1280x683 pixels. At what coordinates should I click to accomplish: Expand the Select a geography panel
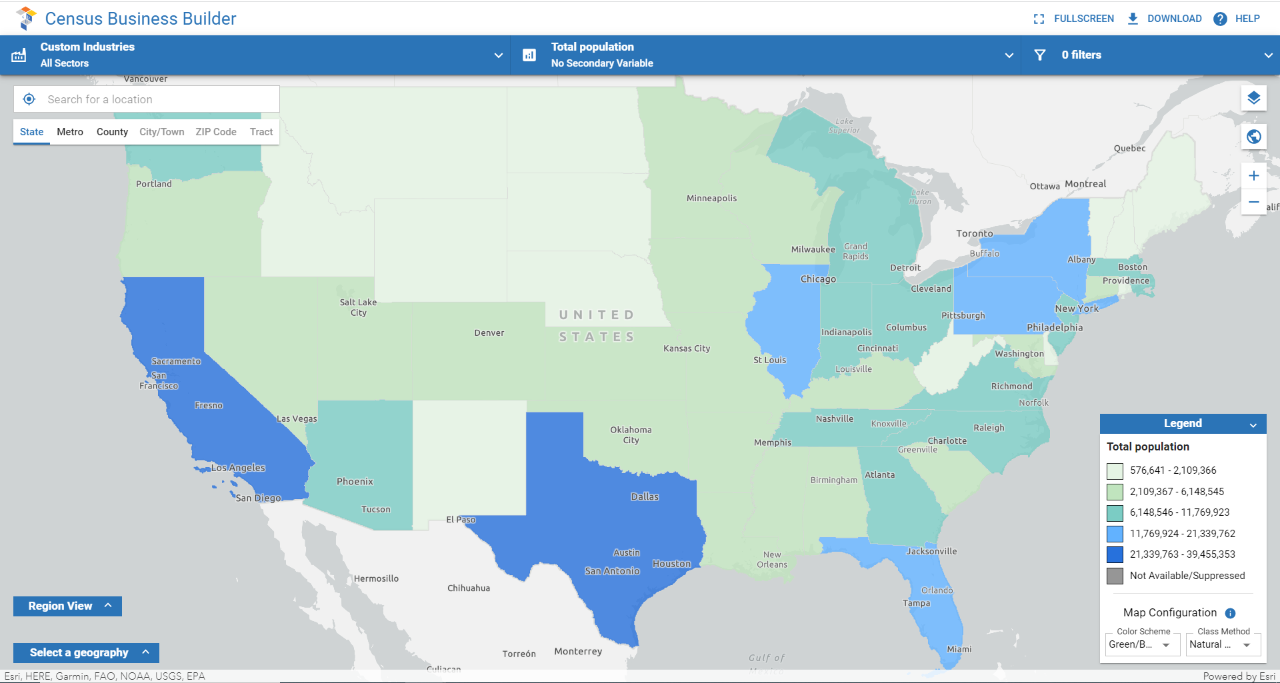pyautogui.click(x=86, y=653)
